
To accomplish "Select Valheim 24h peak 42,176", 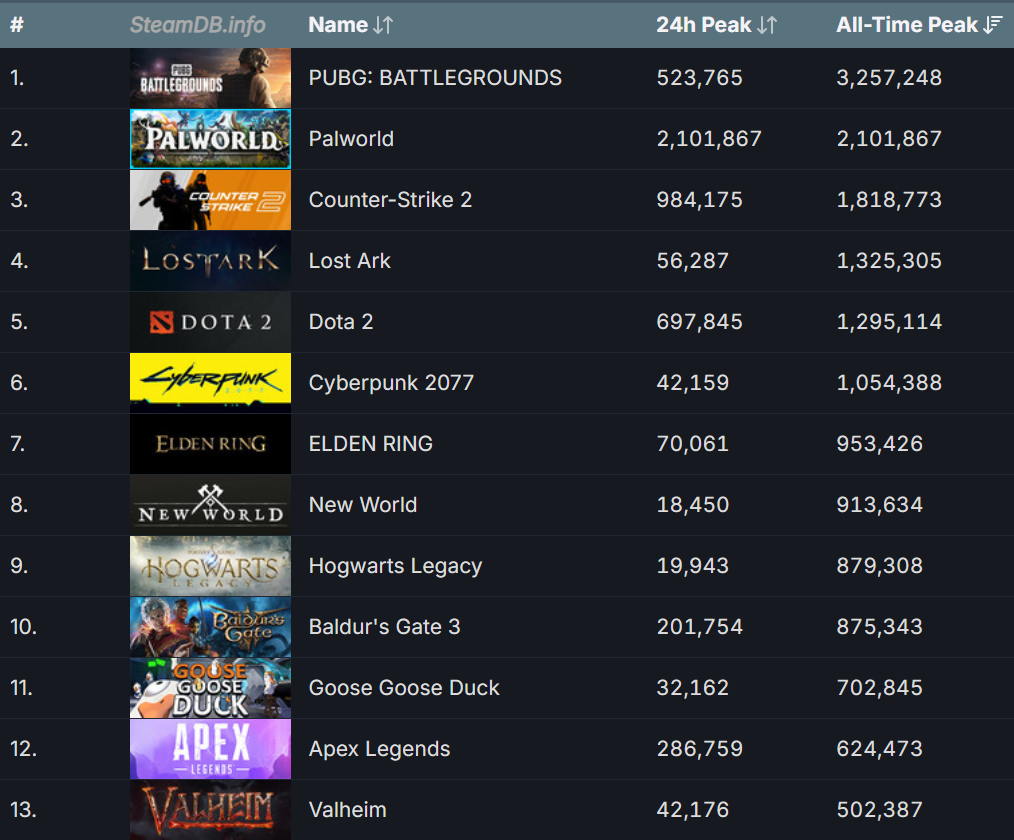I will coord(692,810).
